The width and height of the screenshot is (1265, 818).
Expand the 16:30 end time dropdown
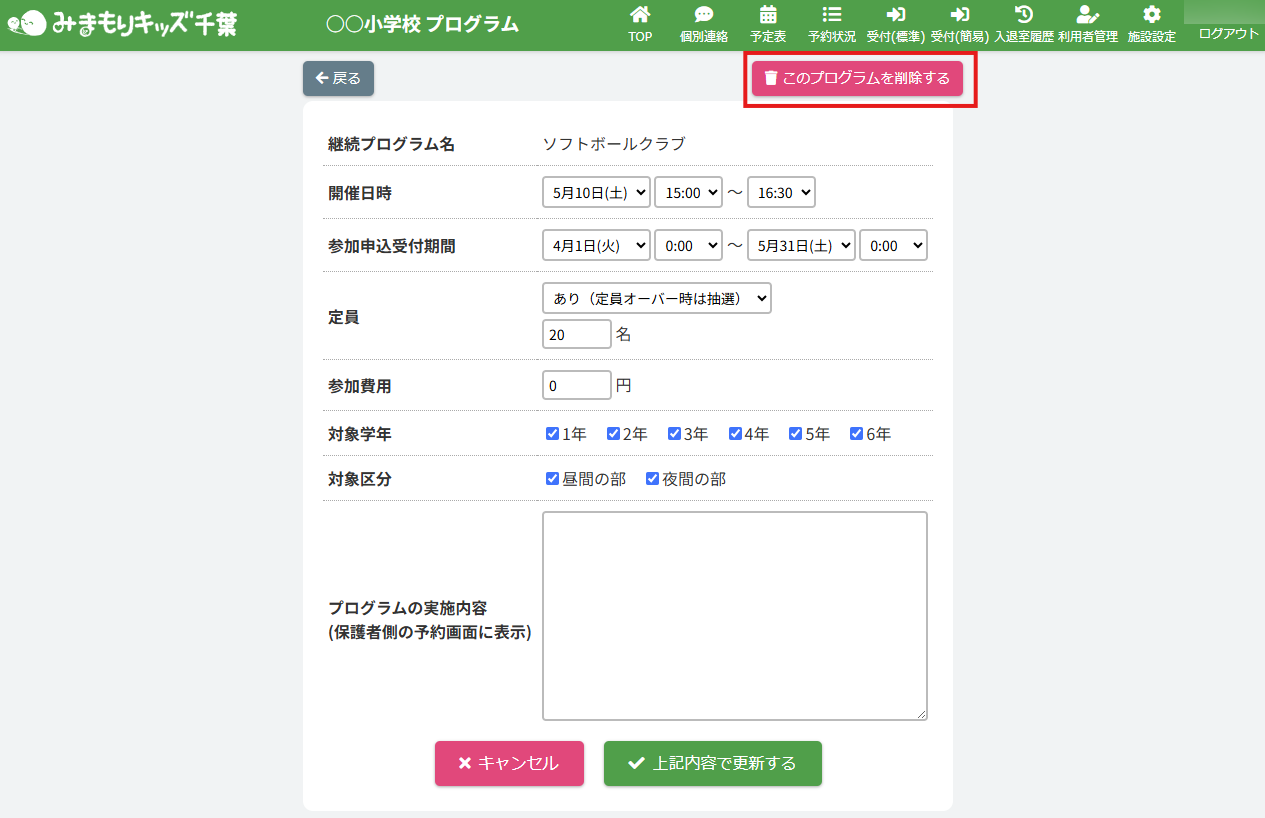coord(781,192)
